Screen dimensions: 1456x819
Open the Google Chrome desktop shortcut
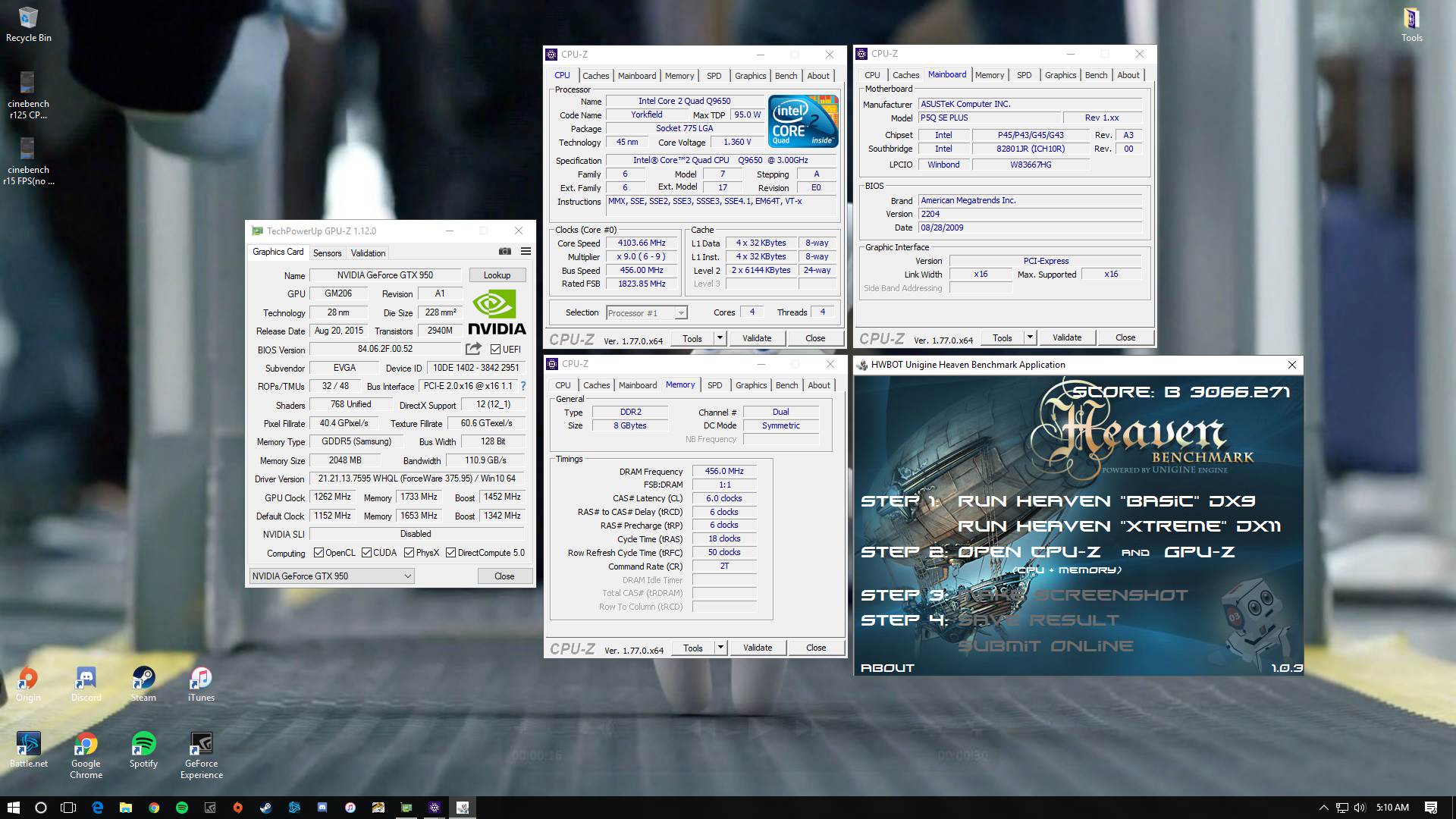(86, 755)
